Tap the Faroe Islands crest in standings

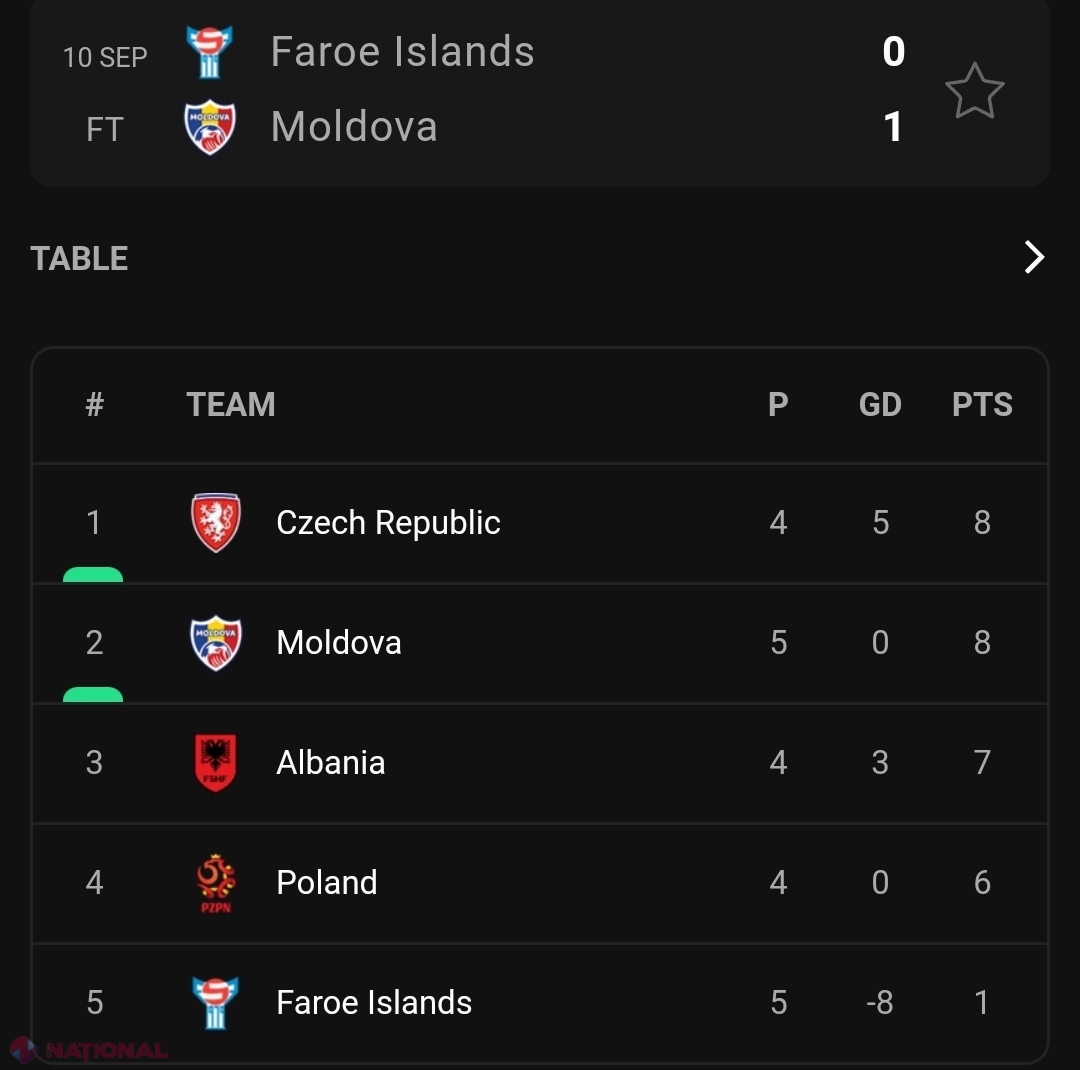pyautogui.click(x=216, y=1002)
